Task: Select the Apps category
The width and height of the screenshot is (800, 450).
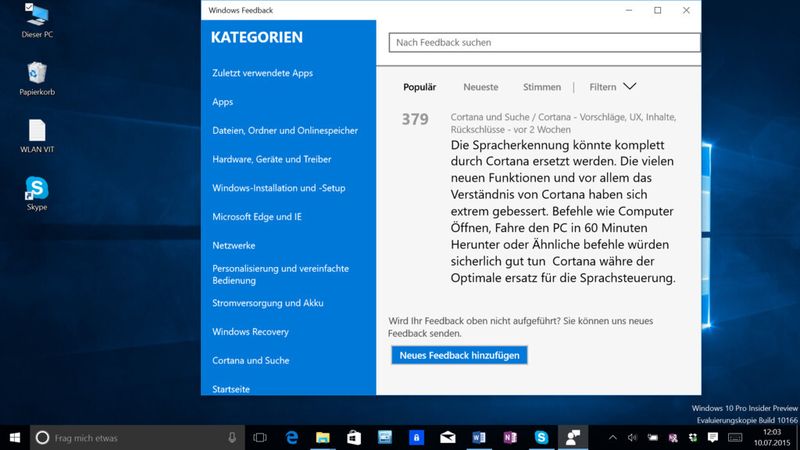Action: tap(222, 102)
